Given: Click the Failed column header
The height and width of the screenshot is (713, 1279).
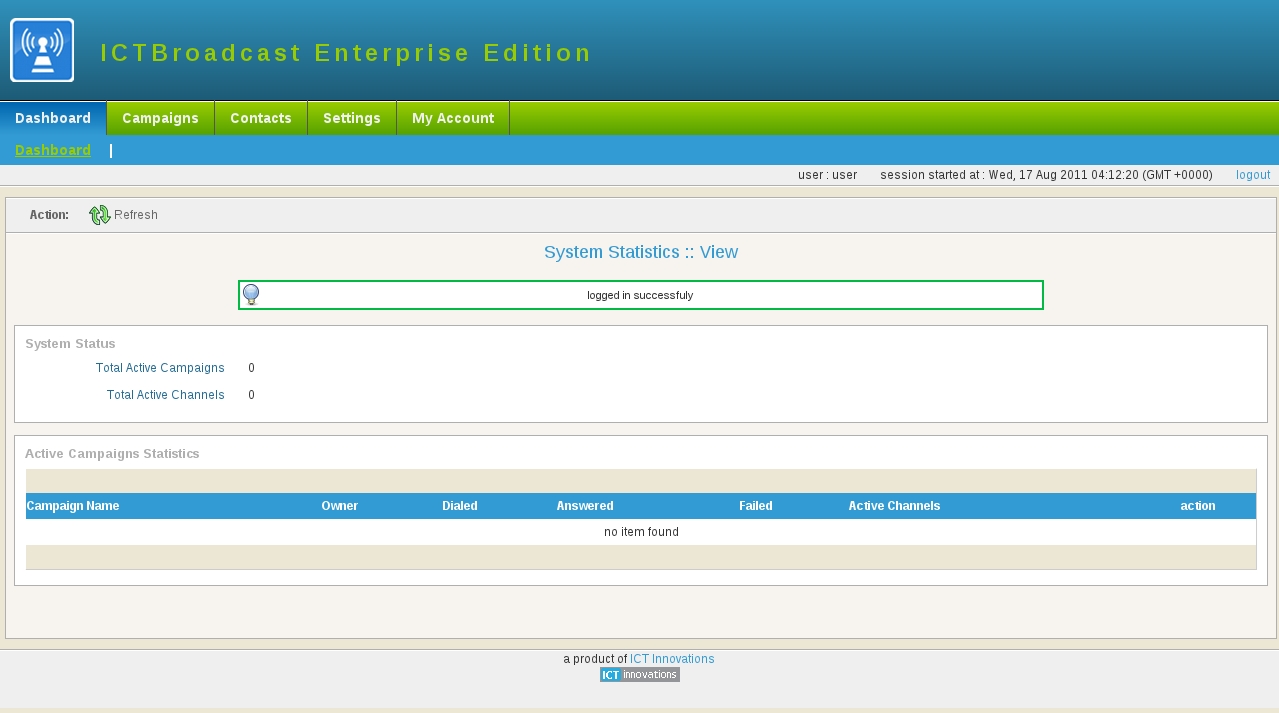Looking at the screenshot, I should click(x=756, y=506).
